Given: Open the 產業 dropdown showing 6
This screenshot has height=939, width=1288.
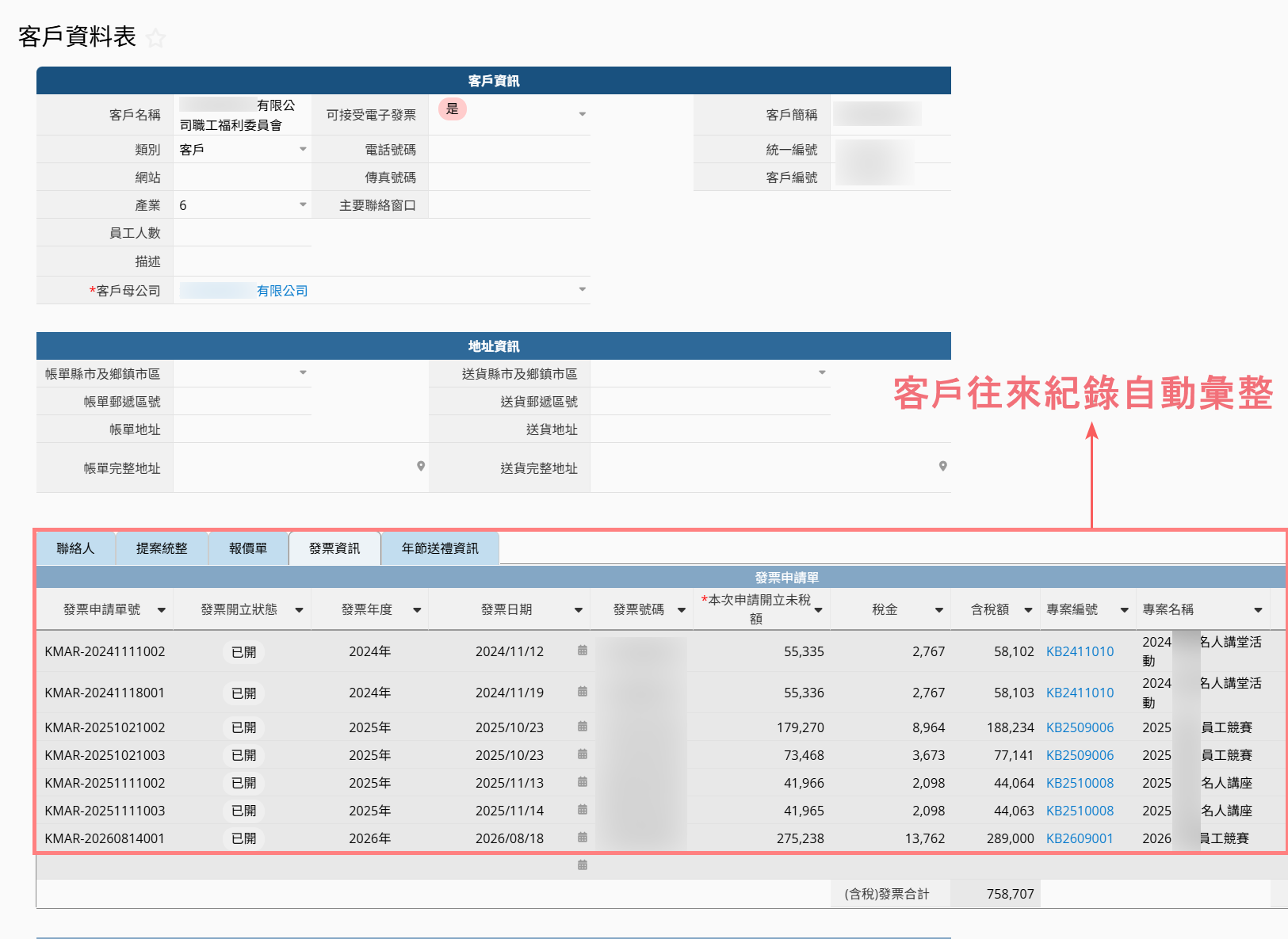Looking at the screenshot, I should tap(303, 204).
